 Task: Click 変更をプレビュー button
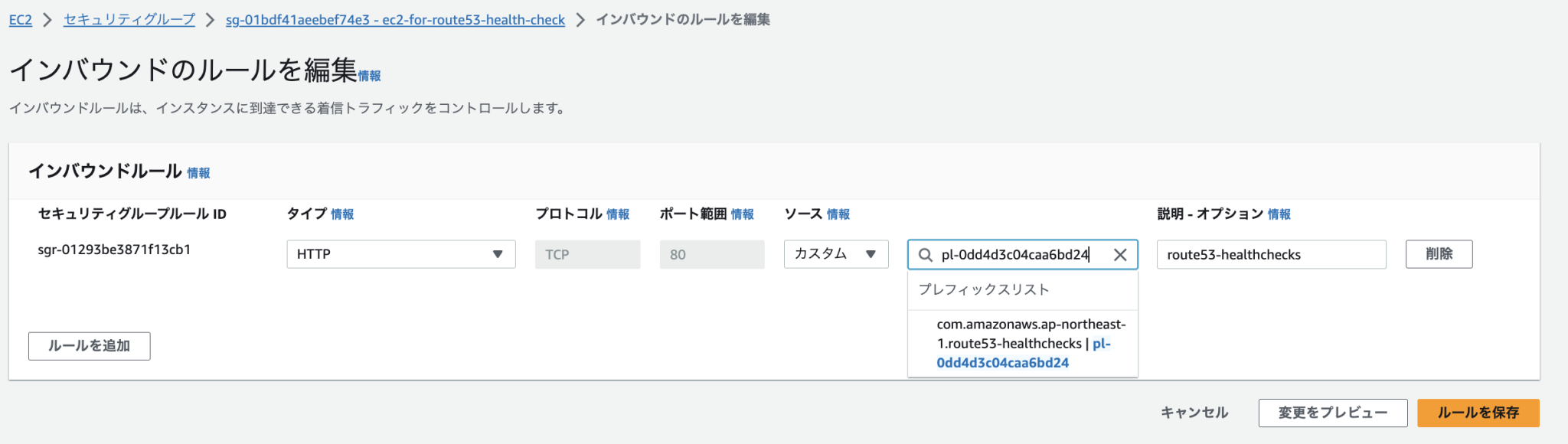1333,413
